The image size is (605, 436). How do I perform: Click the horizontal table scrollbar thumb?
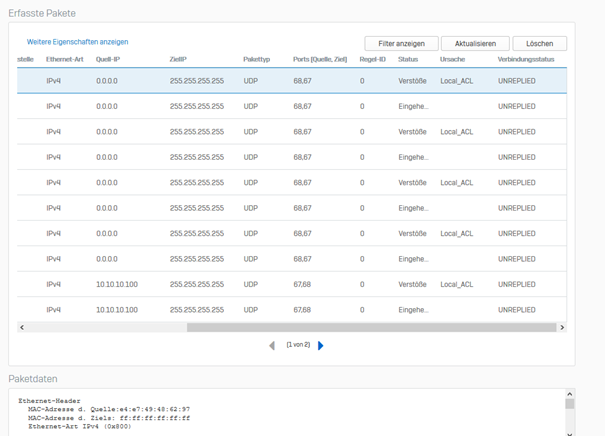371,327
